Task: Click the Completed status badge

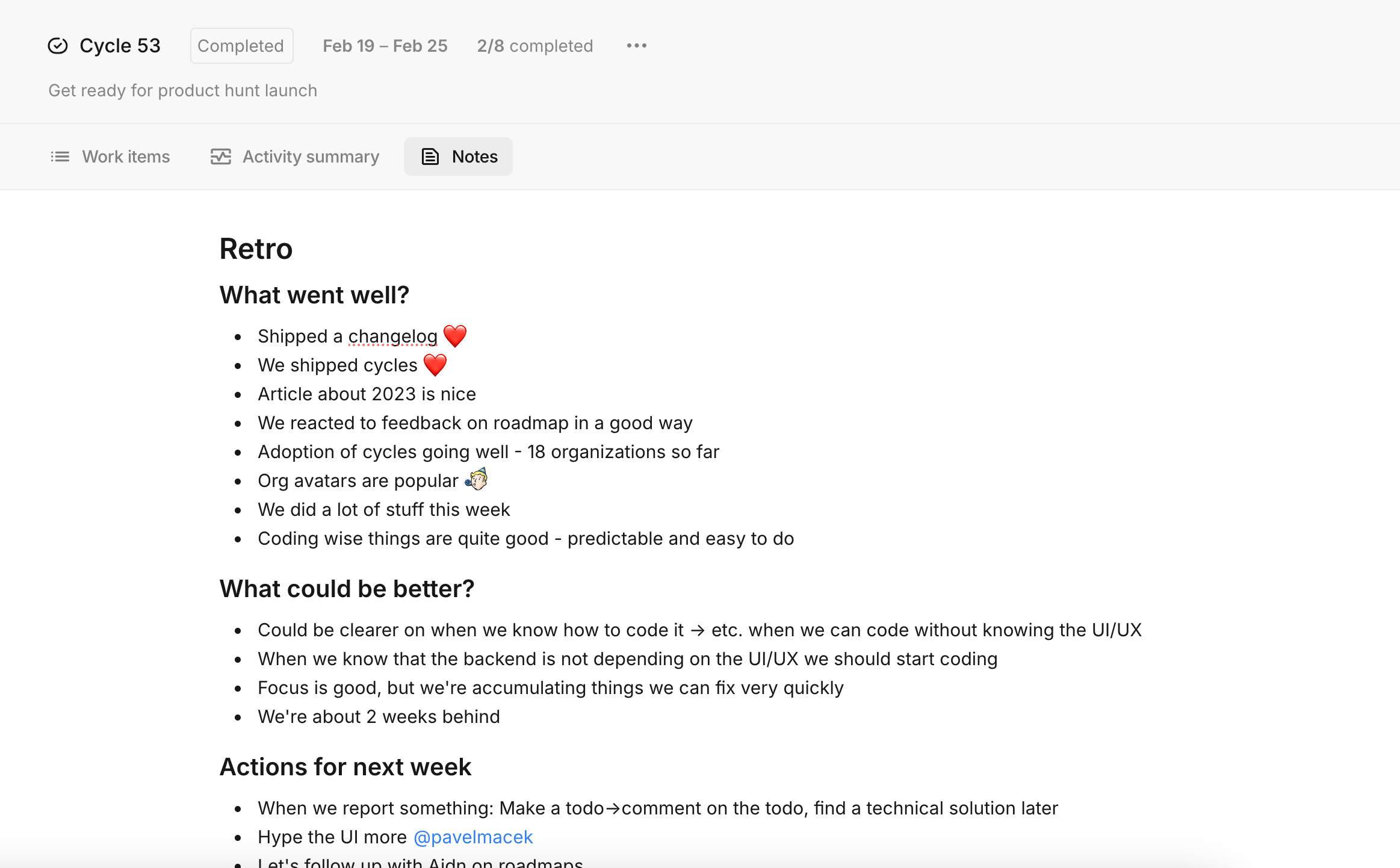Action: click(241, 46)
